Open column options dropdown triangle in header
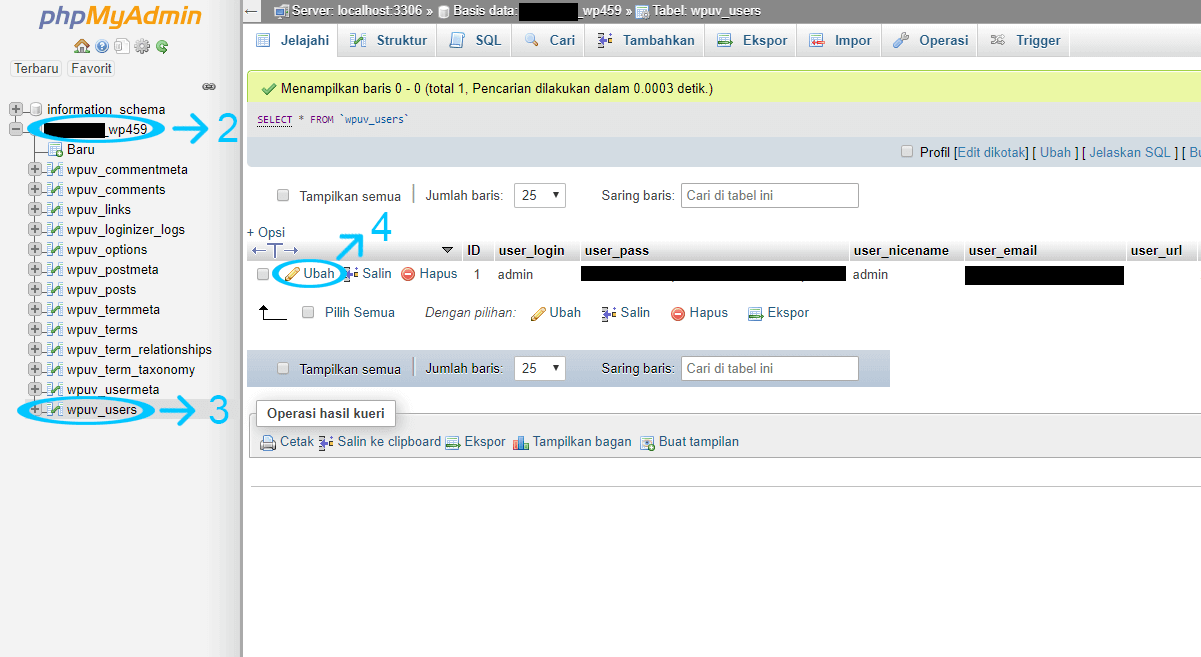The height and width of the screenshot is (657, 1201). click(447, 250)
